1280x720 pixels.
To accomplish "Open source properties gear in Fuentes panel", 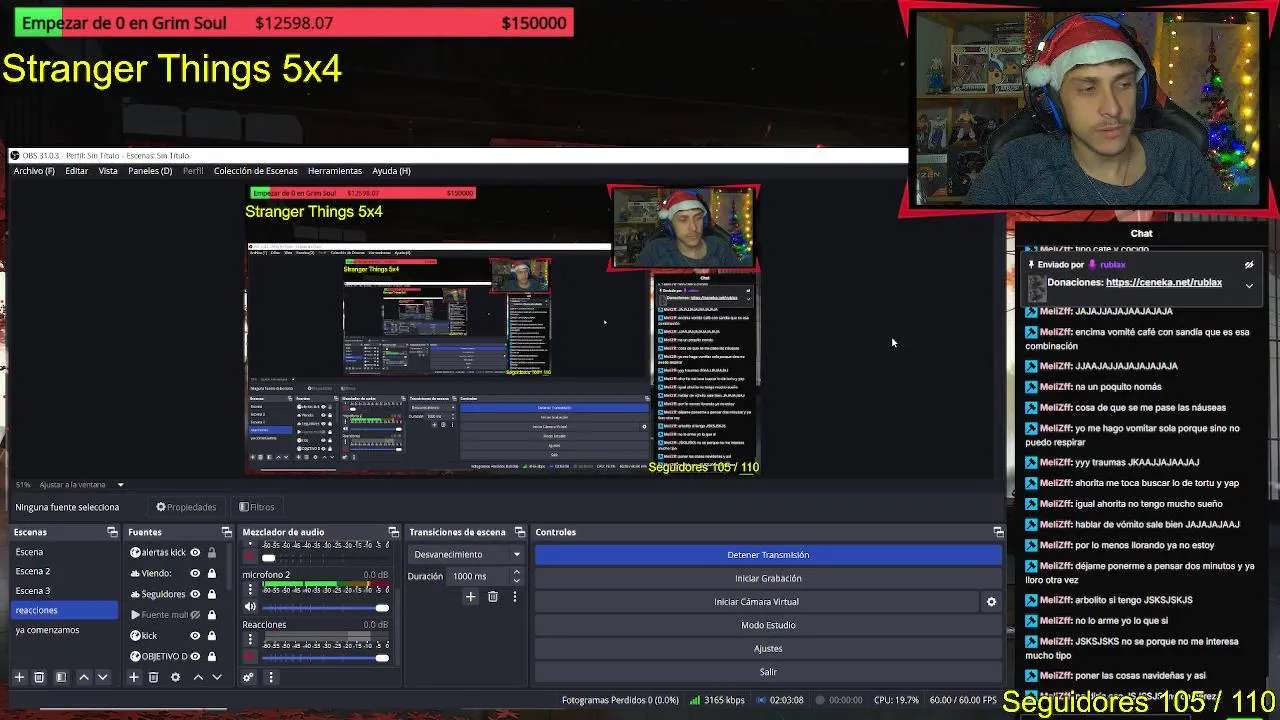I will 175,677.
